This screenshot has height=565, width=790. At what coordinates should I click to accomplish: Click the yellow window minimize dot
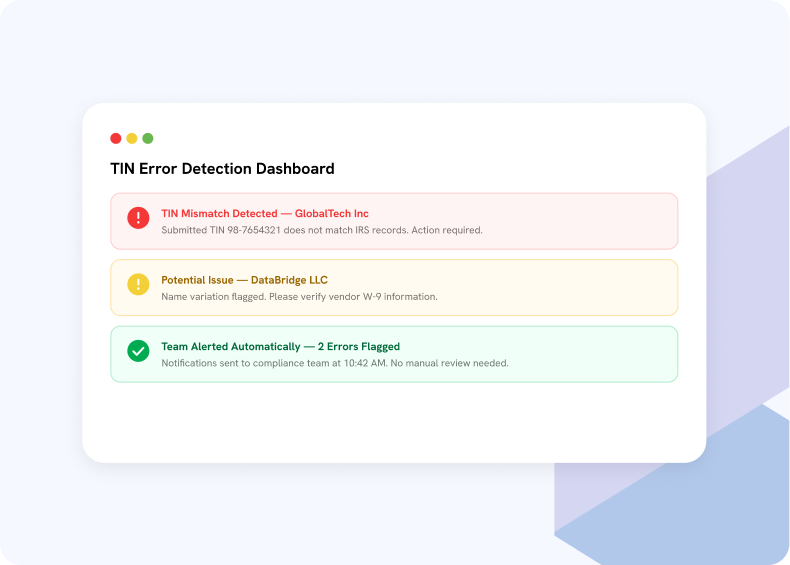132,138
